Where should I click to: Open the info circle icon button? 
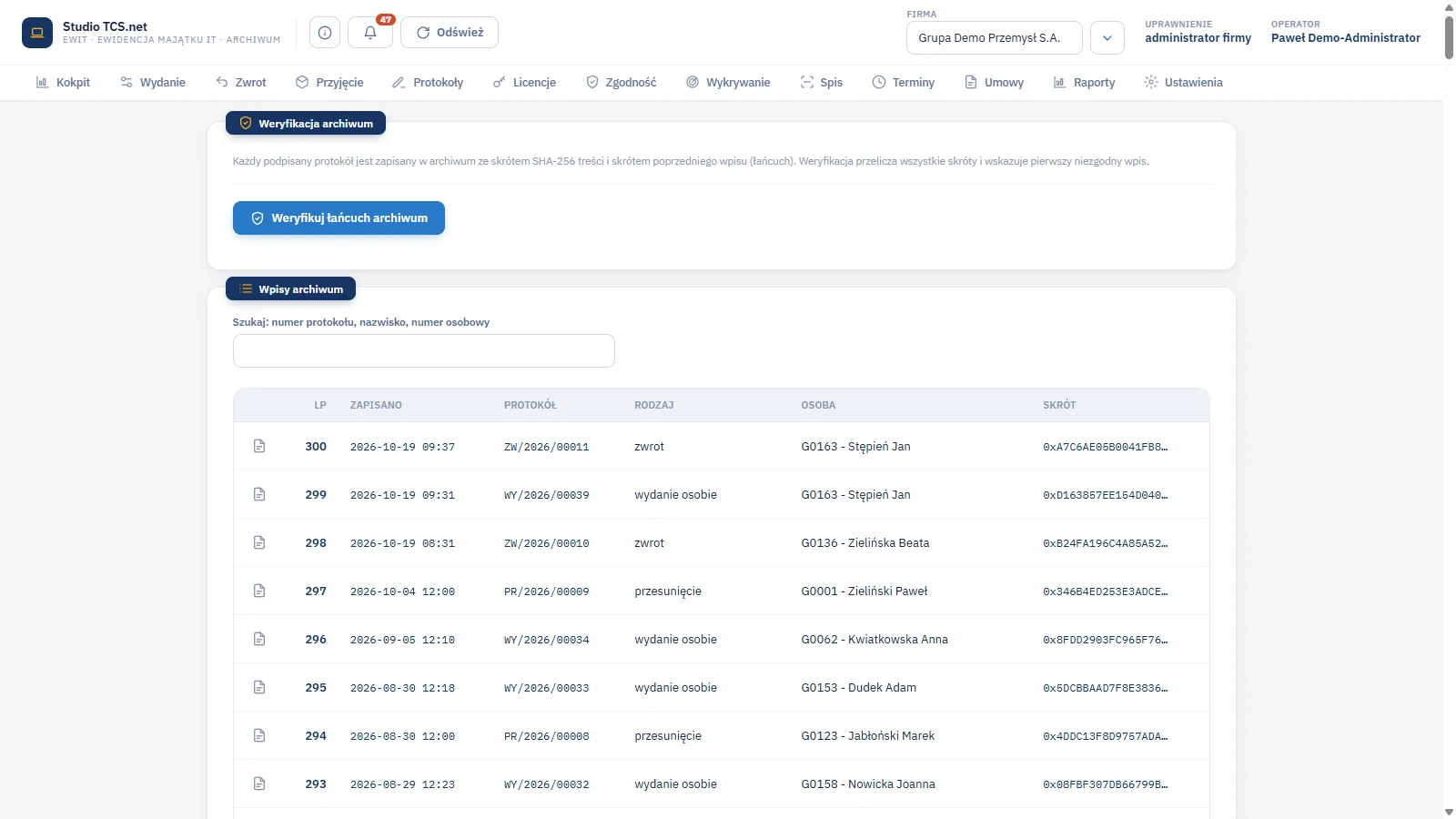(x=325, y=33)
